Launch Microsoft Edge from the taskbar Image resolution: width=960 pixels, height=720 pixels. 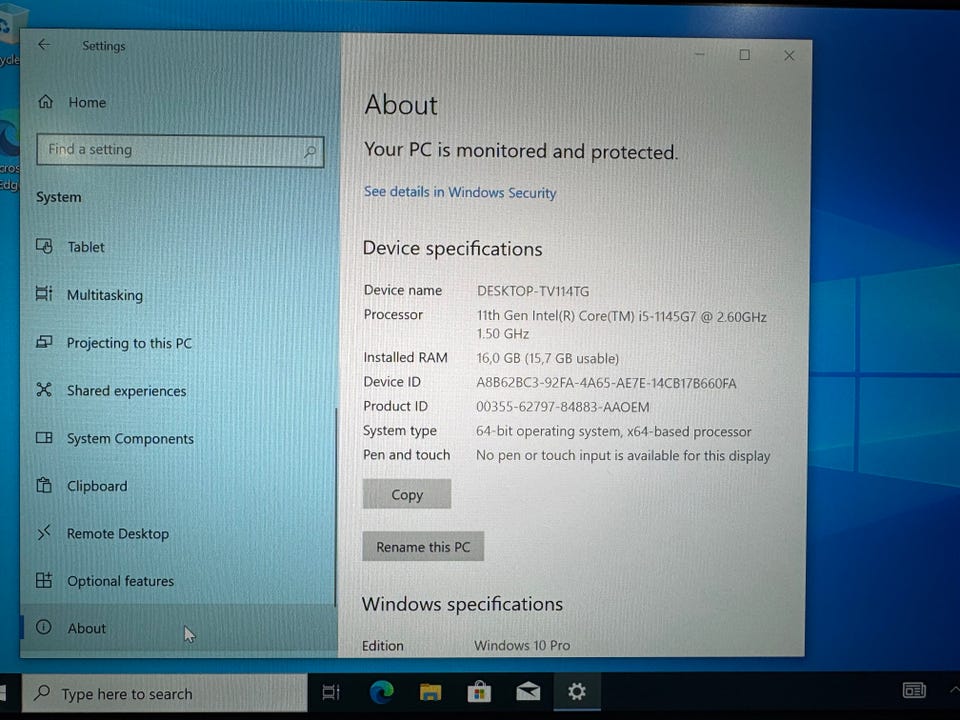click(x=381, y=692)
